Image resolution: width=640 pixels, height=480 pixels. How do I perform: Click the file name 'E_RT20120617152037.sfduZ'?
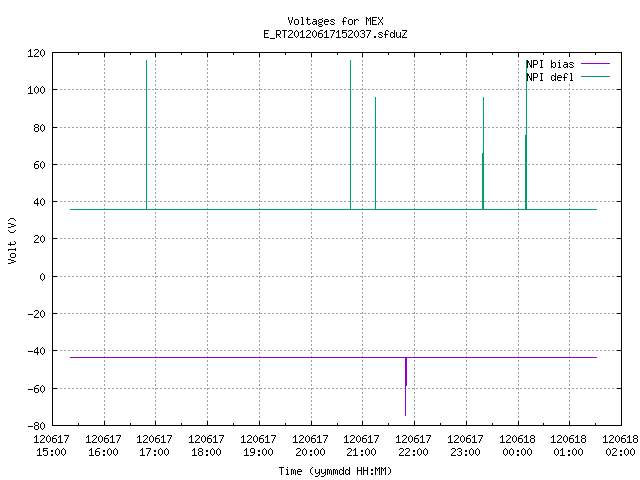click(x=335, y=34)
